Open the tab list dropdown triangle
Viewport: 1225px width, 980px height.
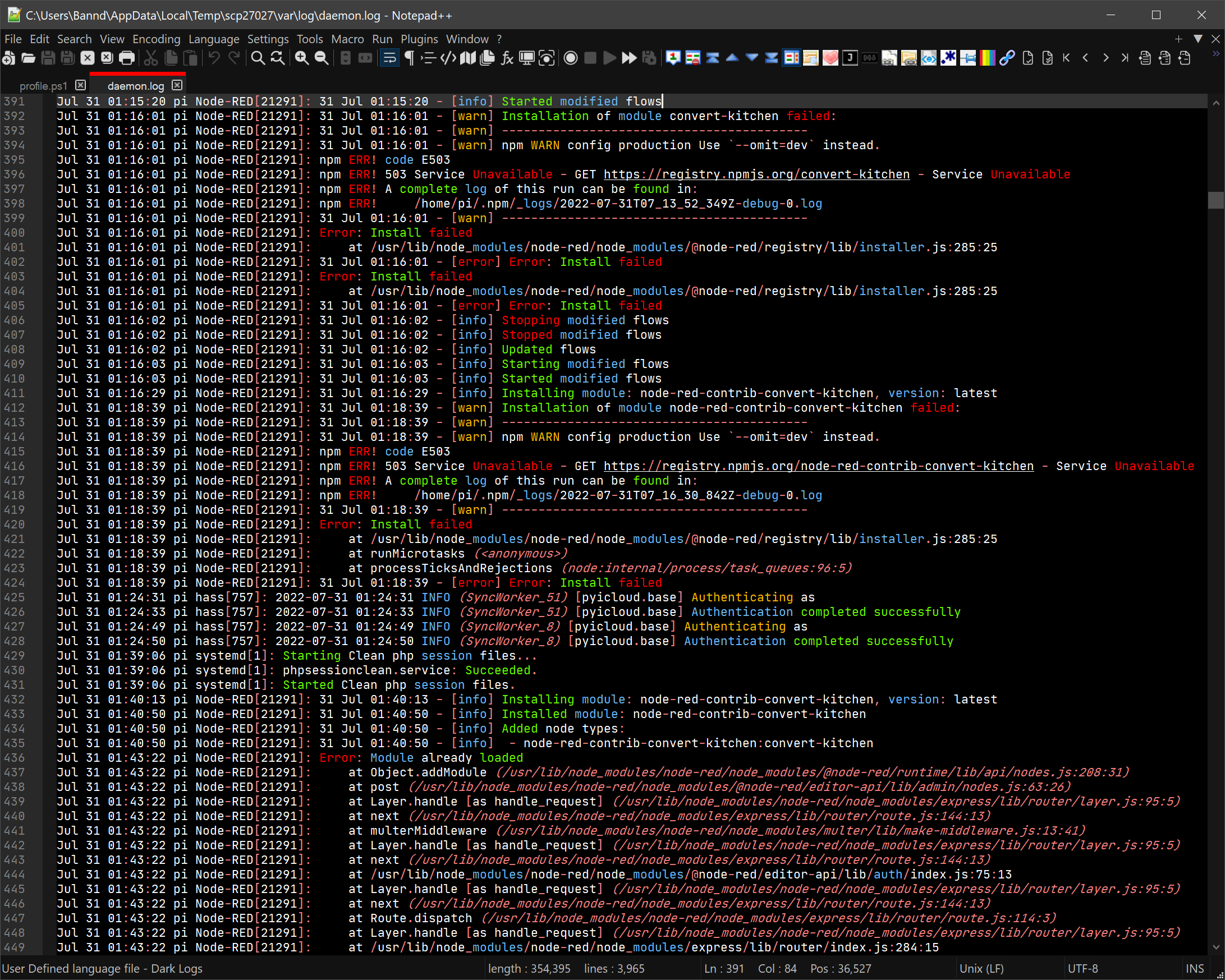1198,39
